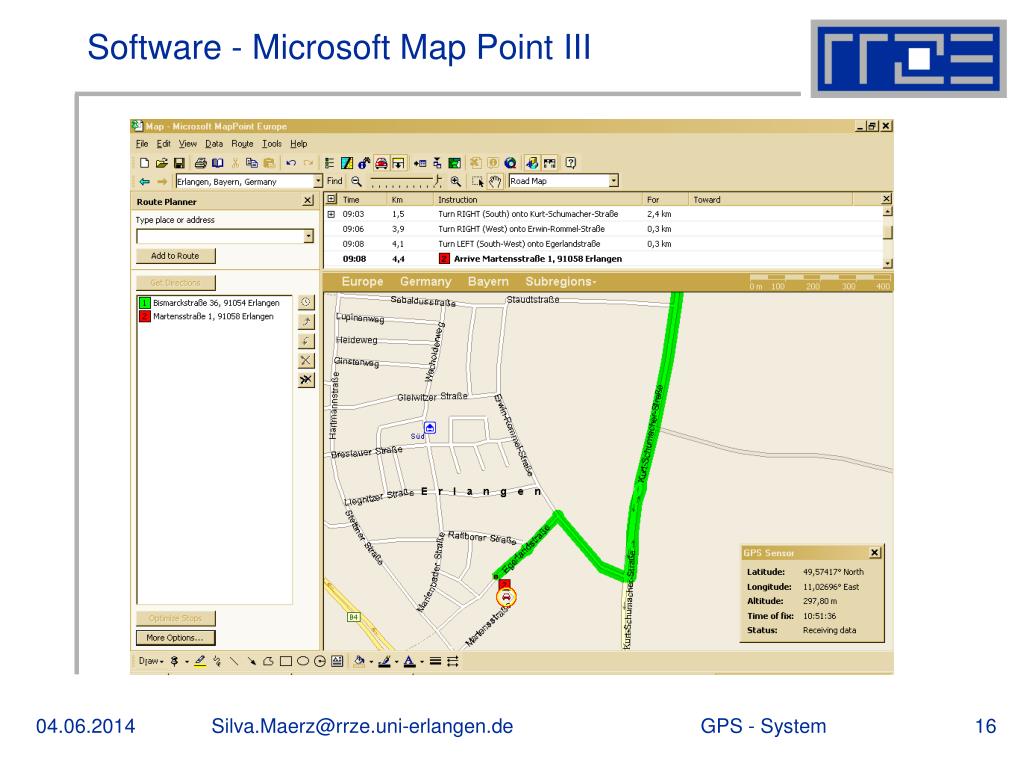
Task: Select the Arrive Martensstraße 1 direction row
Action: (x=603, y=259)
